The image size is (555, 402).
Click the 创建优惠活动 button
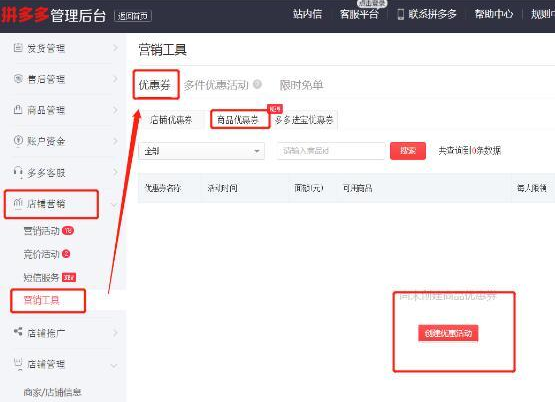coord(448,333)
